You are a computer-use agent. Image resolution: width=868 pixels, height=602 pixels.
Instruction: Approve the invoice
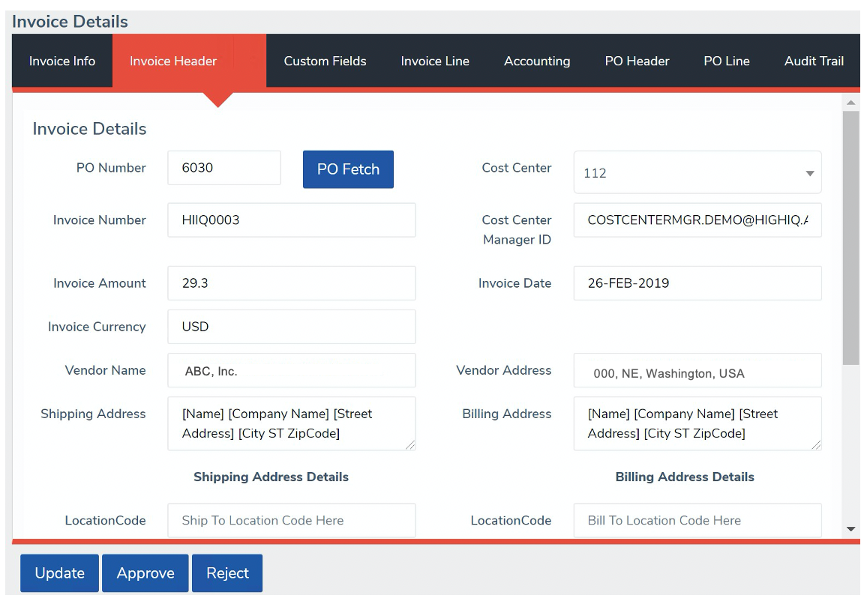[145, 573]
